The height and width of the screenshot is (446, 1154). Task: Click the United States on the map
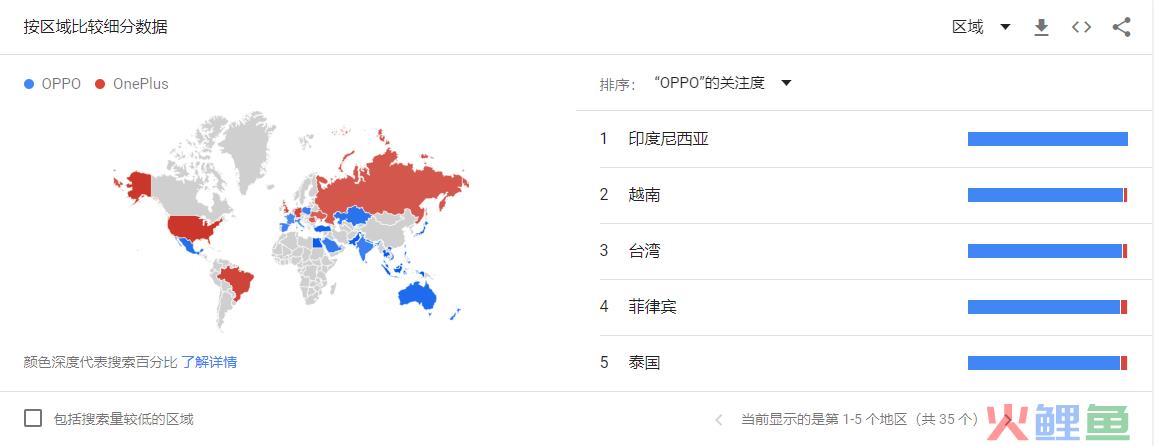tap(193, 230)
